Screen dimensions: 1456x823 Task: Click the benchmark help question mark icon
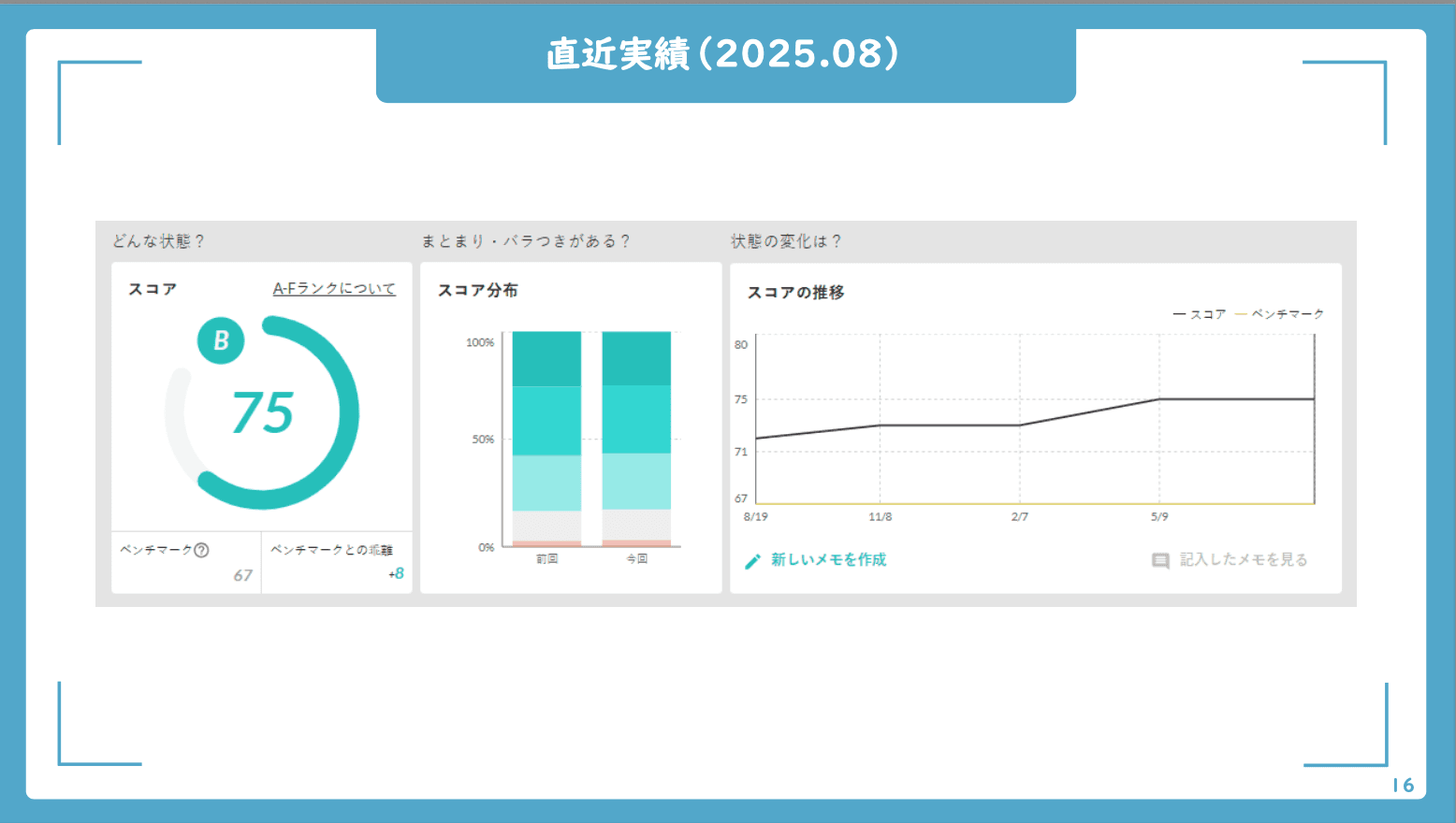201,550
